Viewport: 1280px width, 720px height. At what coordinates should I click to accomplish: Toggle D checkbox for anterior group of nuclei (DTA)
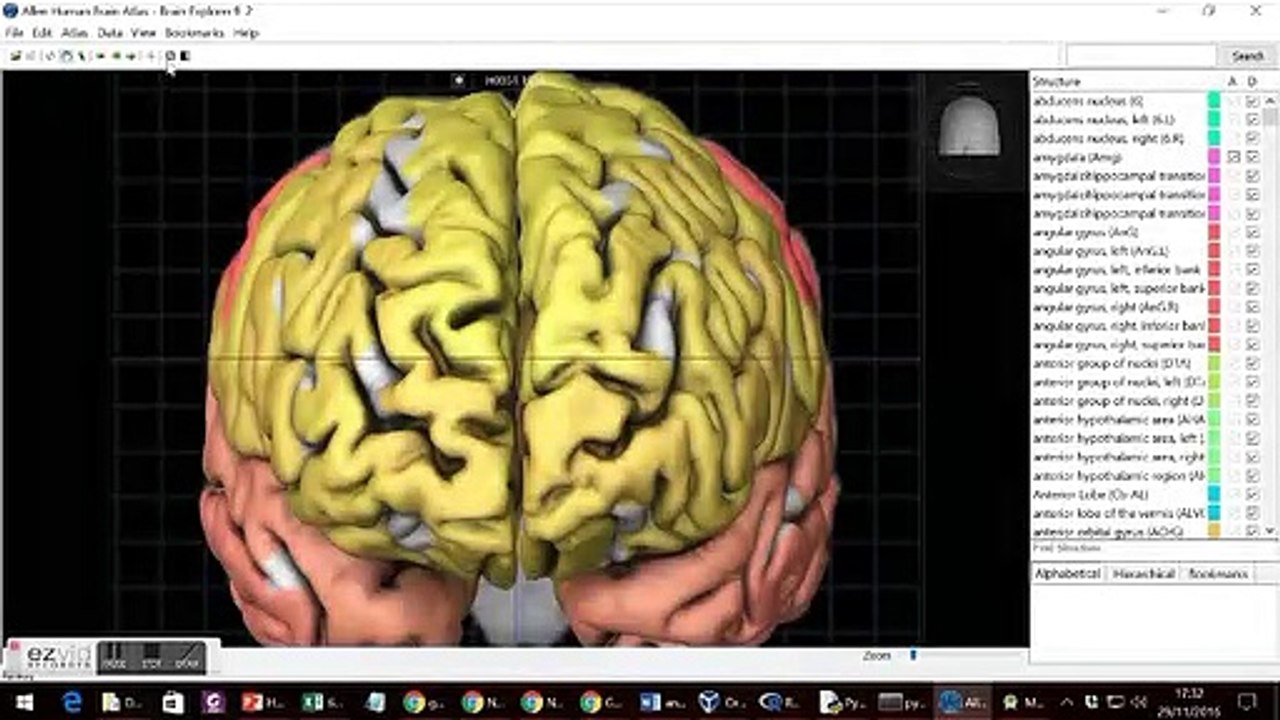[1253, 363]
